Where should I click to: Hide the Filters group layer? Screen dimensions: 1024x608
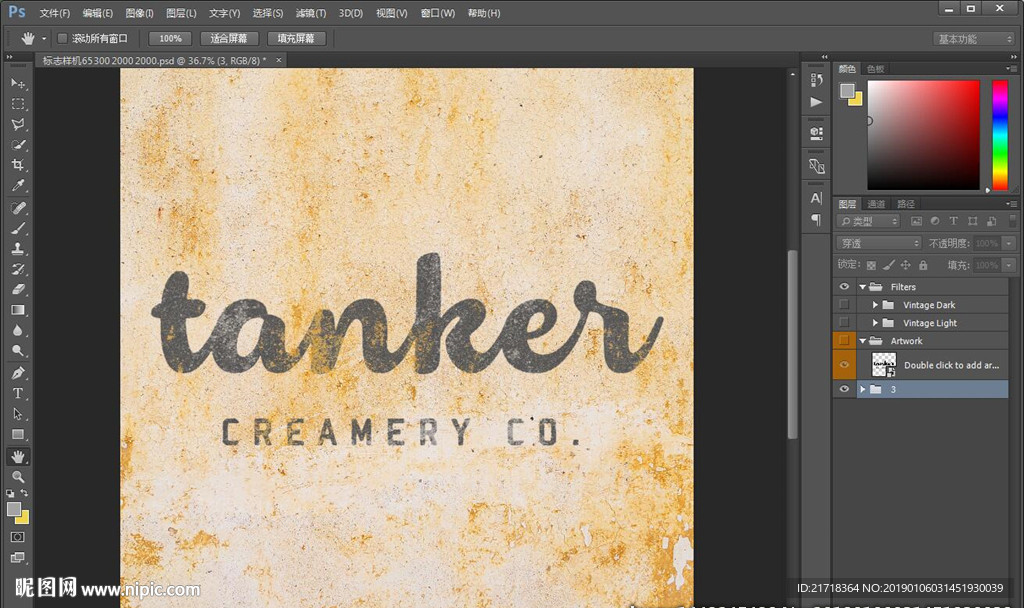point(844,287)
